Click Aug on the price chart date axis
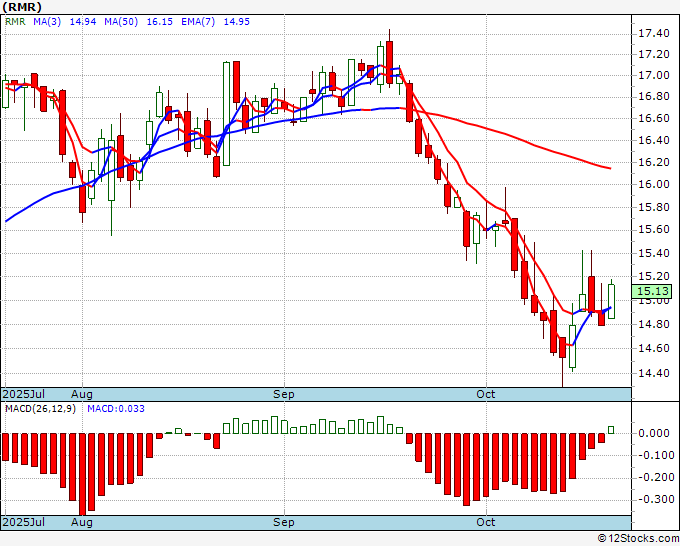This screenshot has height=546, width=680. click(x=82, y=394)
